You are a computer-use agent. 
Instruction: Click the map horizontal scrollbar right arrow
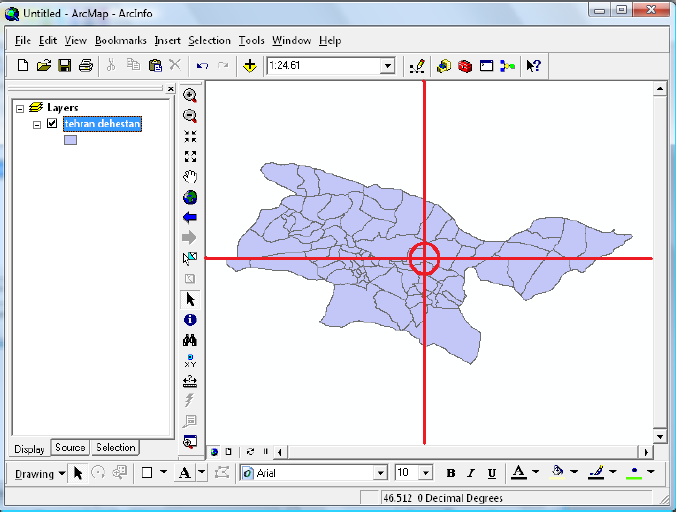(646, 452)
